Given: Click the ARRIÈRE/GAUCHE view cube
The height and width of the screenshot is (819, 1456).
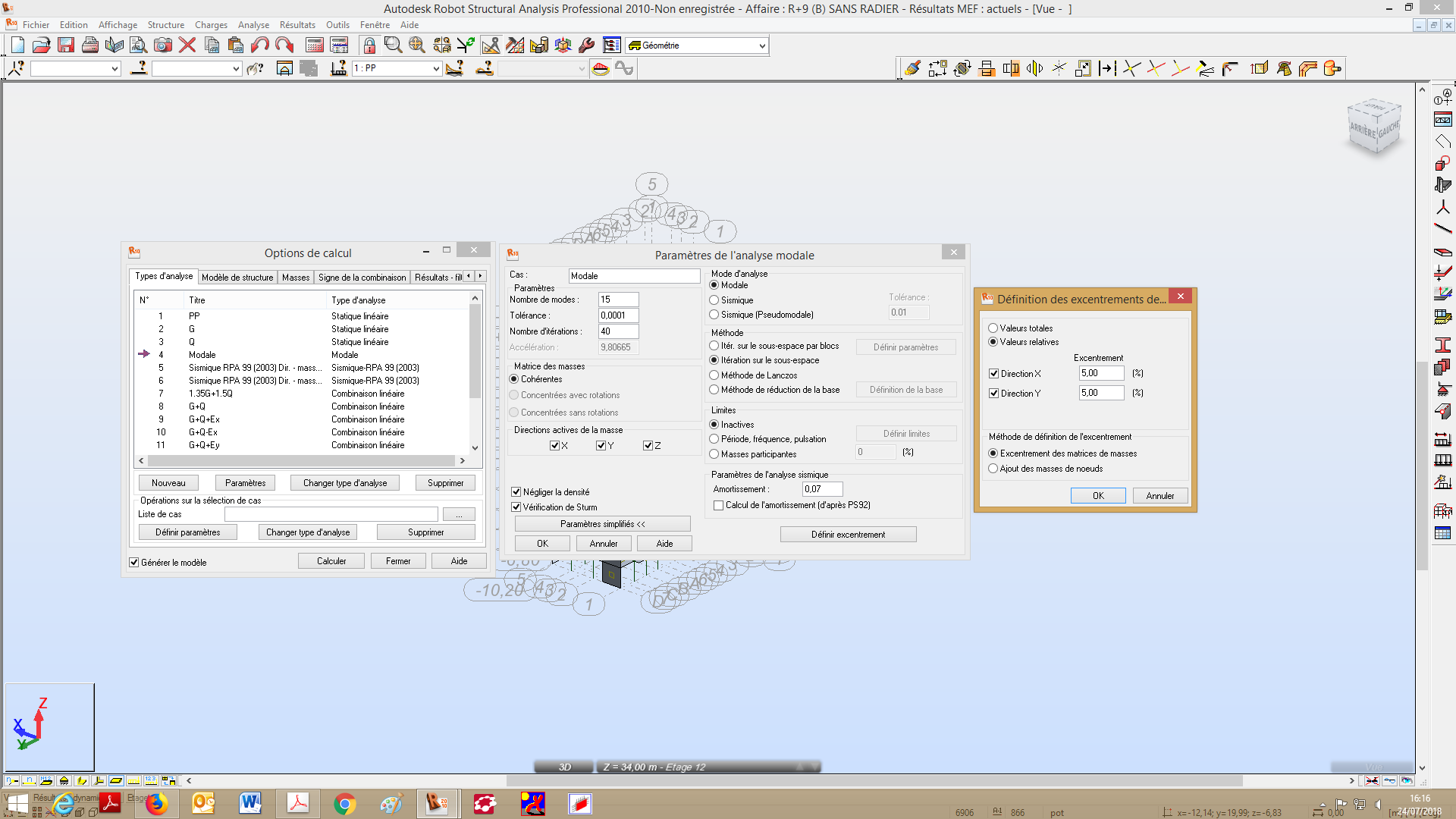Looking at the screenshot, I should point(1375,127).
